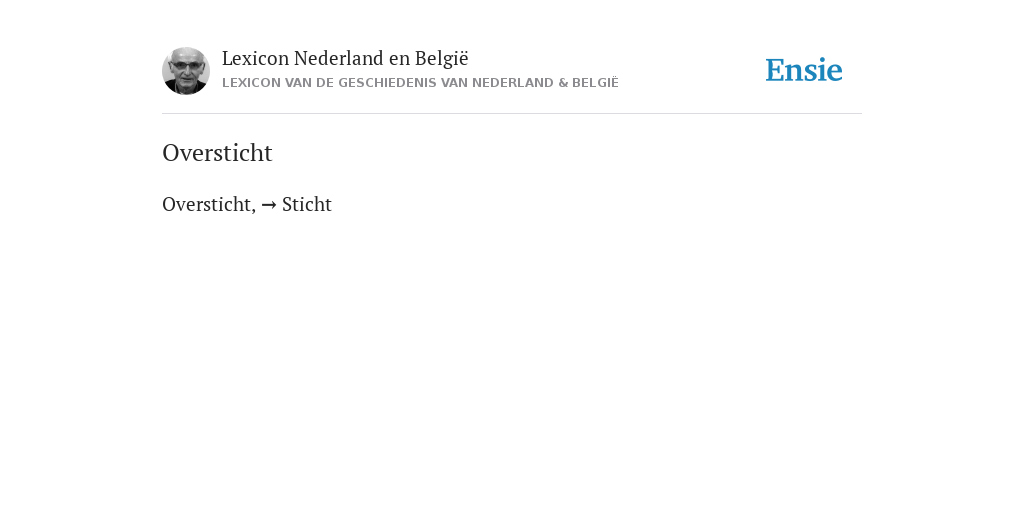Click the word 'en' in the lexicon title
Screen dimensions: 1024x512
400,60
